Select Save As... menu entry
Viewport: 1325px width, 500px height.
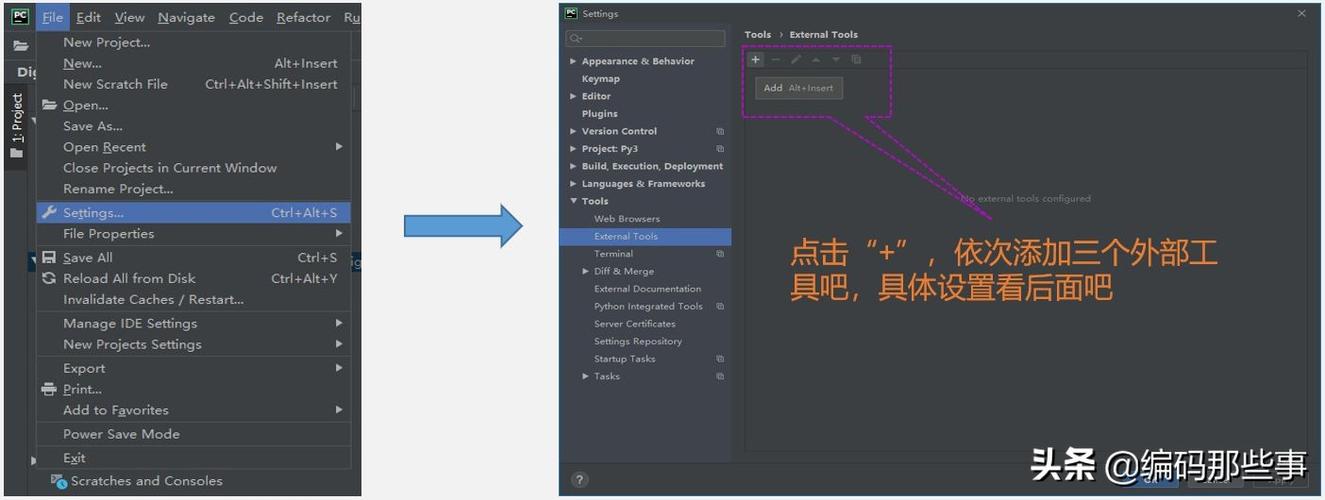coord(194,126)
